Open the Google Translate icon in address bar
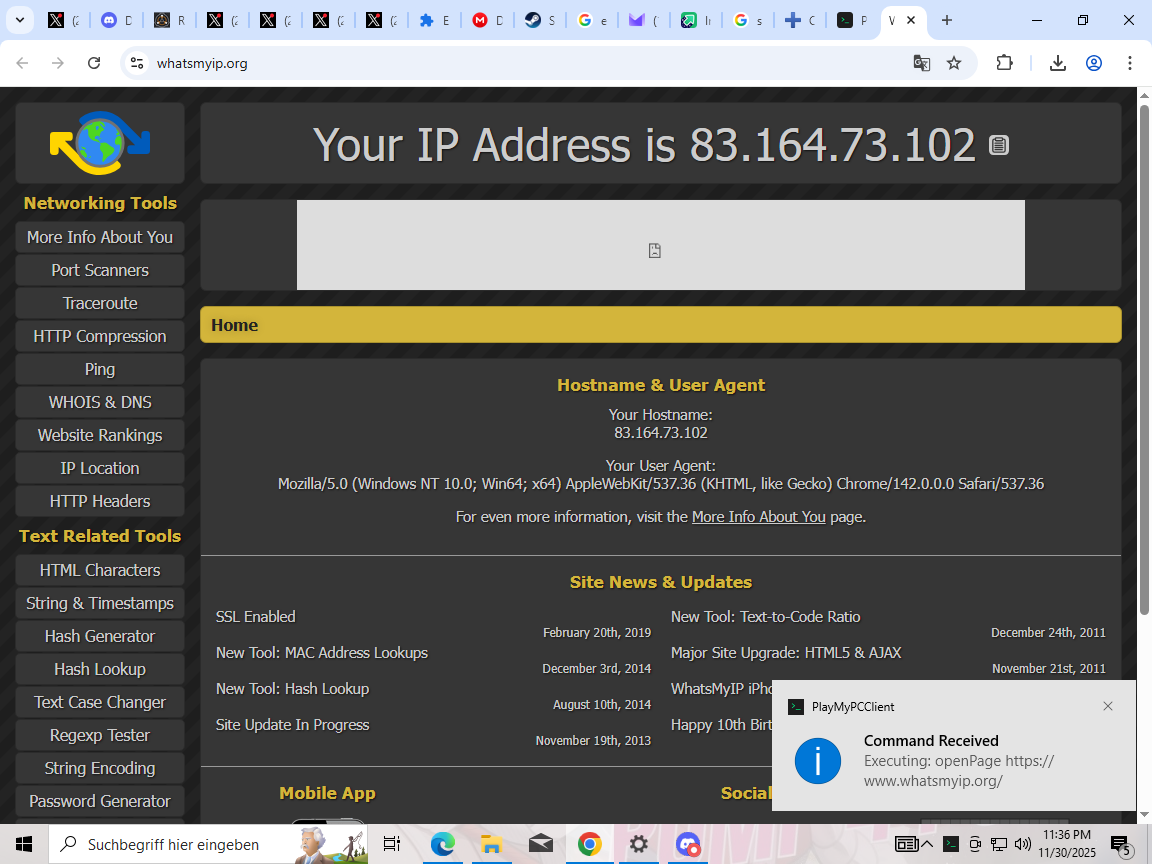Screen dimensions: 1152x864 [921, 63]
